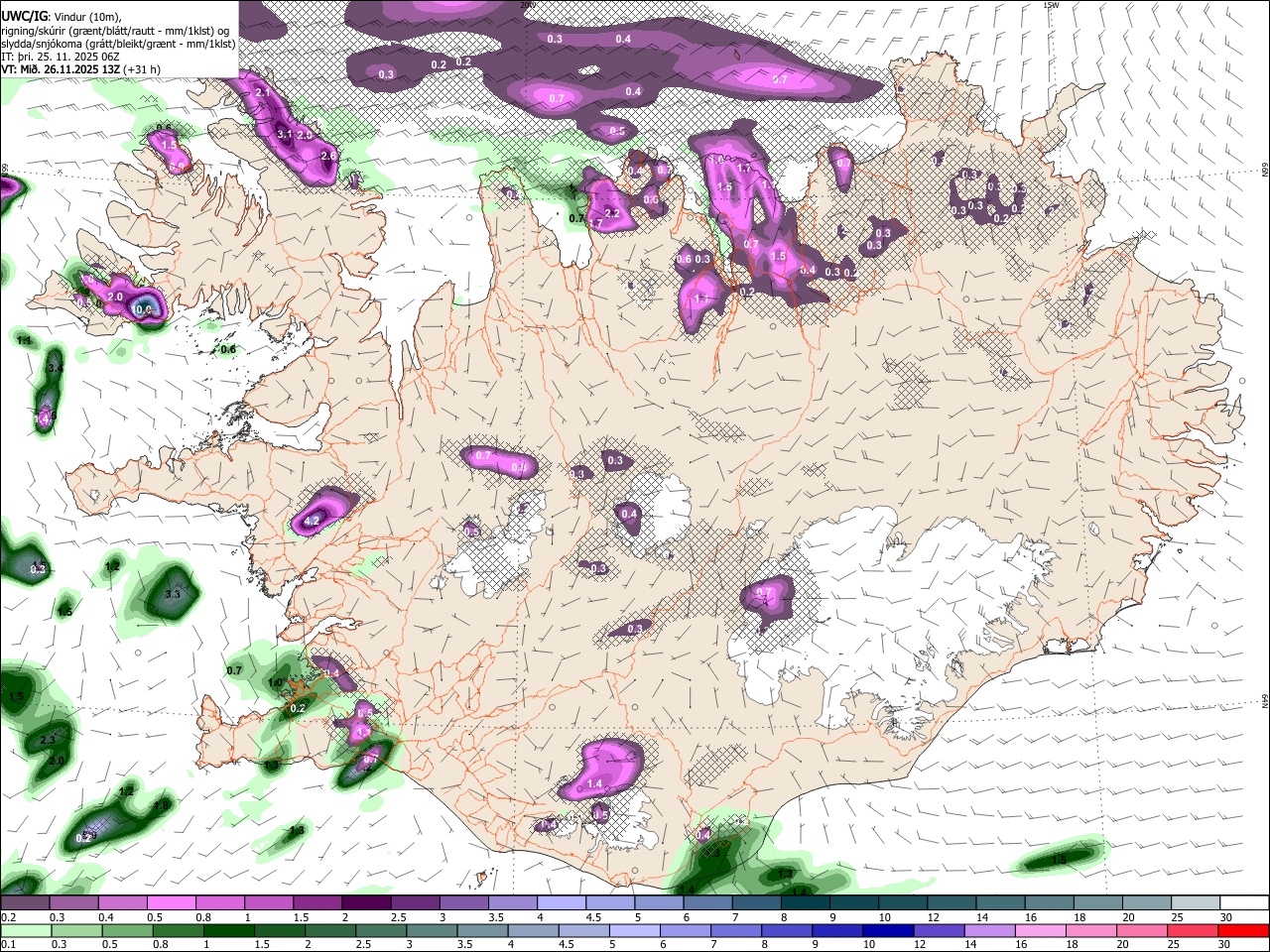This screenshot has height=952, width=1270.
Task: Click the 'VT: Mið. 26.11.2025 13Z (+31 h)' line
Action: (x=80, y=69)
